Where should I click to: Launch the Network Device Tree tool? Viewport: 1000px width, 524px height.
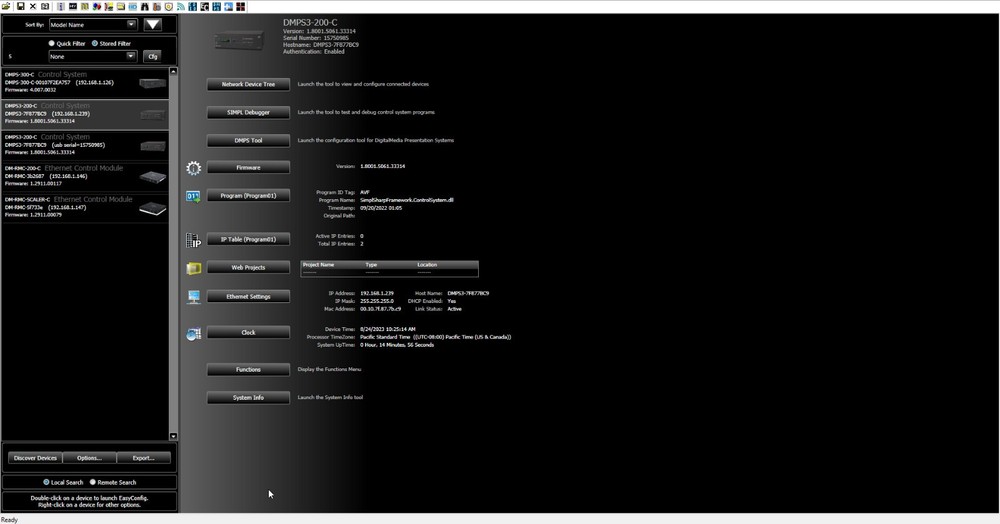(x=248, y=84)
